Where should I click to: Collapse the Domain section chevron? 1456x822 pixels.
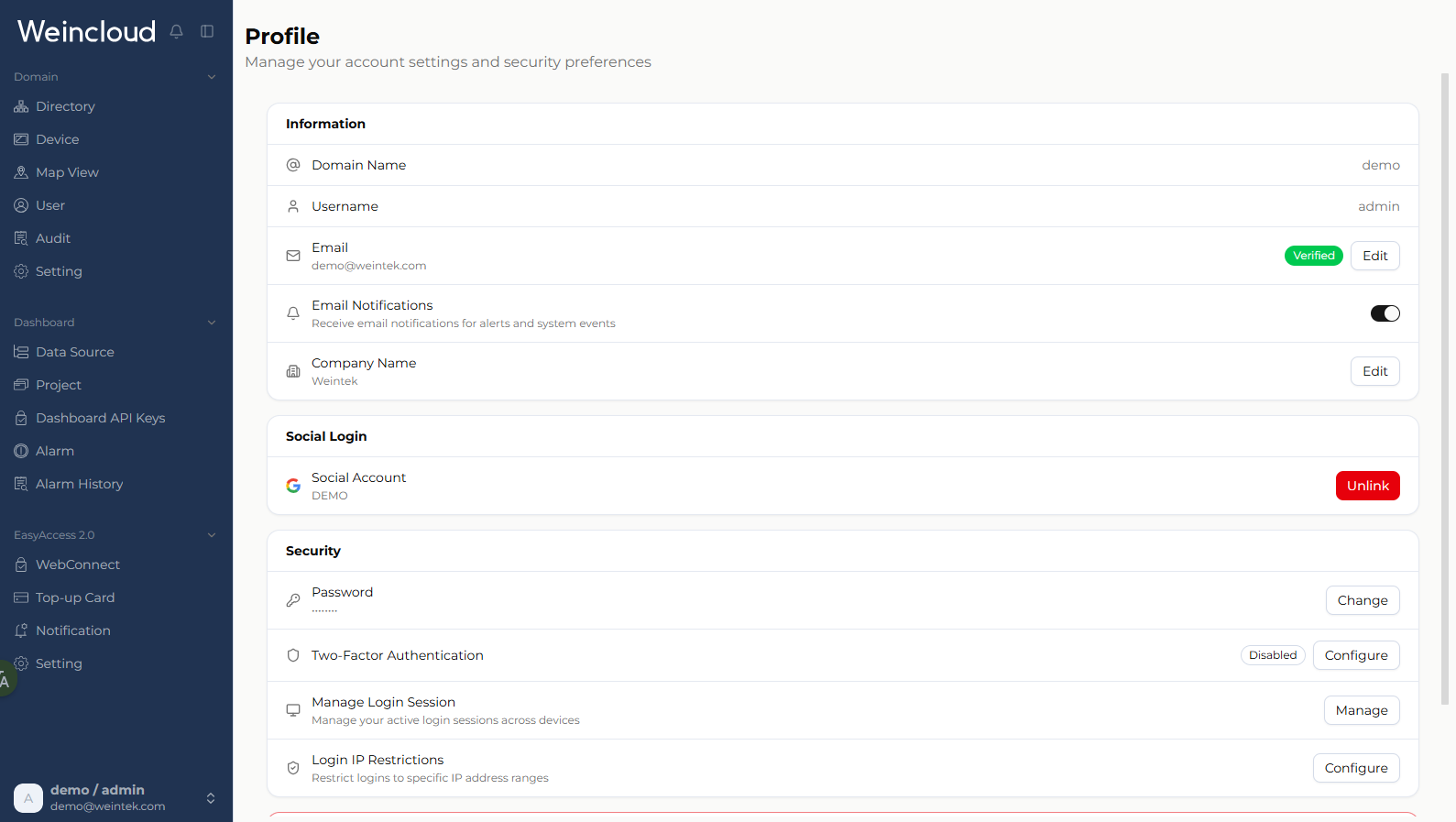click(212, 77)
